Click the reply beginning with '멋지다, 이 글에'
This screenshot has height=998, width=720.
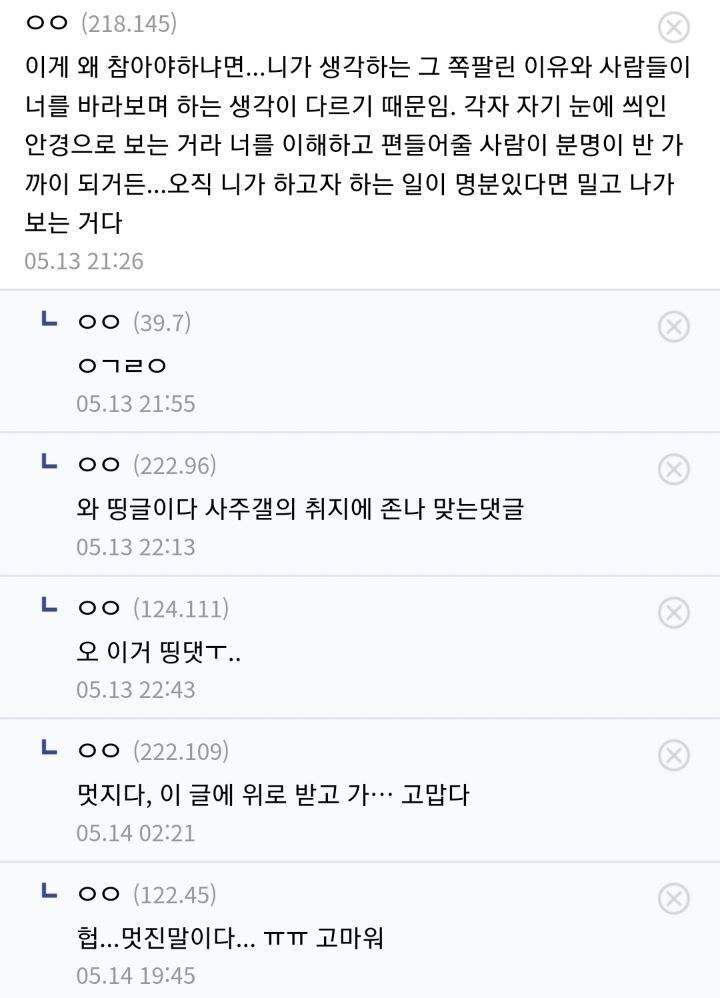point(273,795)
